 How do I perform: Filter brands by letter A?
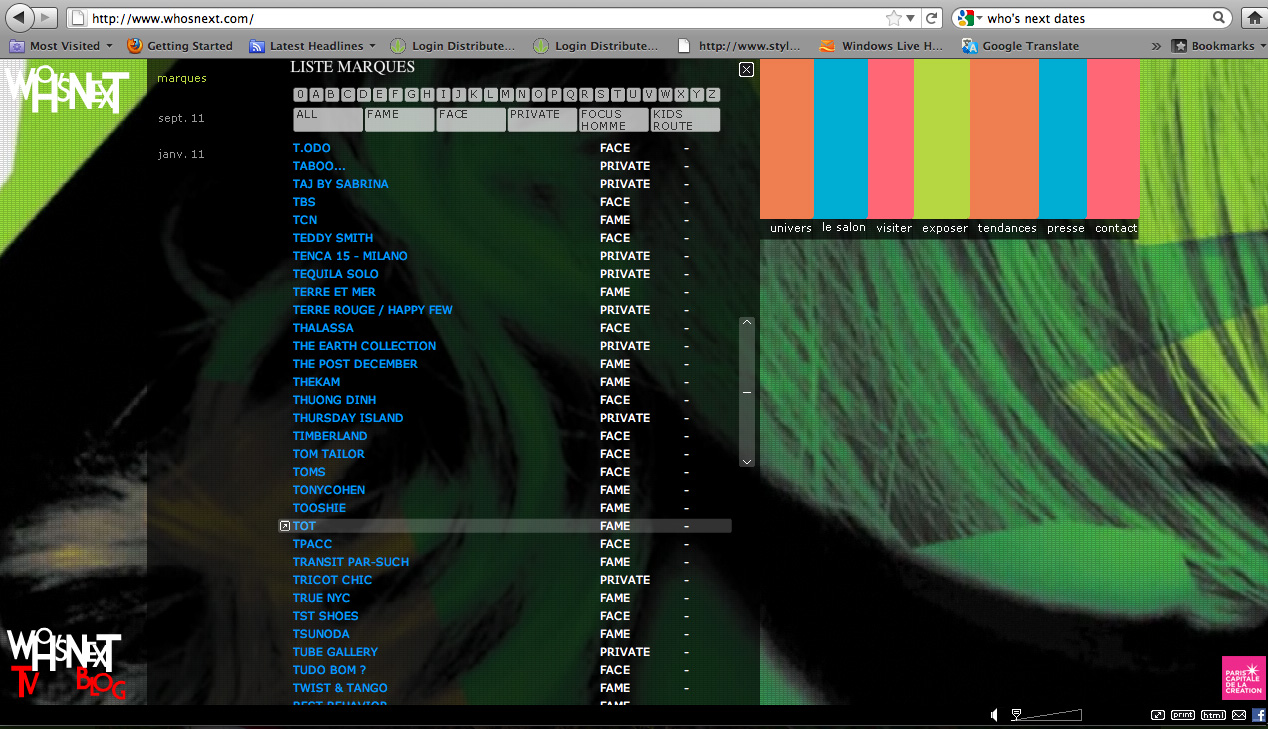[316, 95]
